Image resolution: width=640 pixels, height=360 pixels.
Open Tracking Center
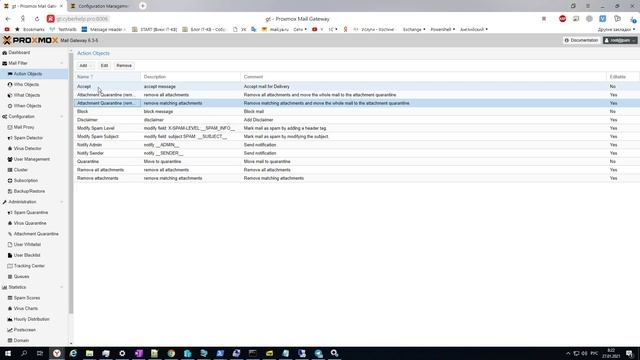coord(29,266)
